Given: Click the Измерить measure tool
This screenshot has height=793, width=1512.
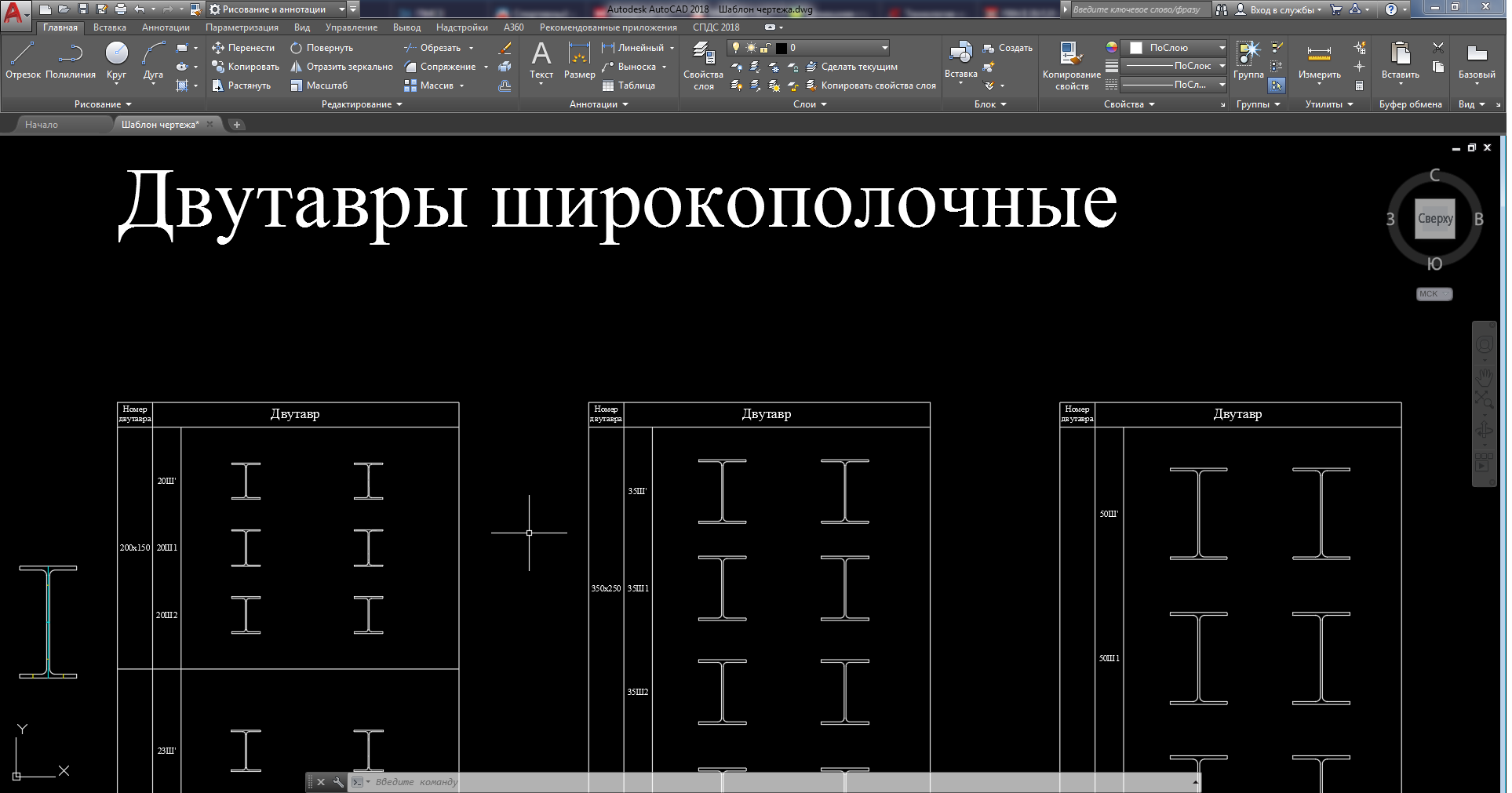Looking at the screenshot, I should coord(1319,60).
